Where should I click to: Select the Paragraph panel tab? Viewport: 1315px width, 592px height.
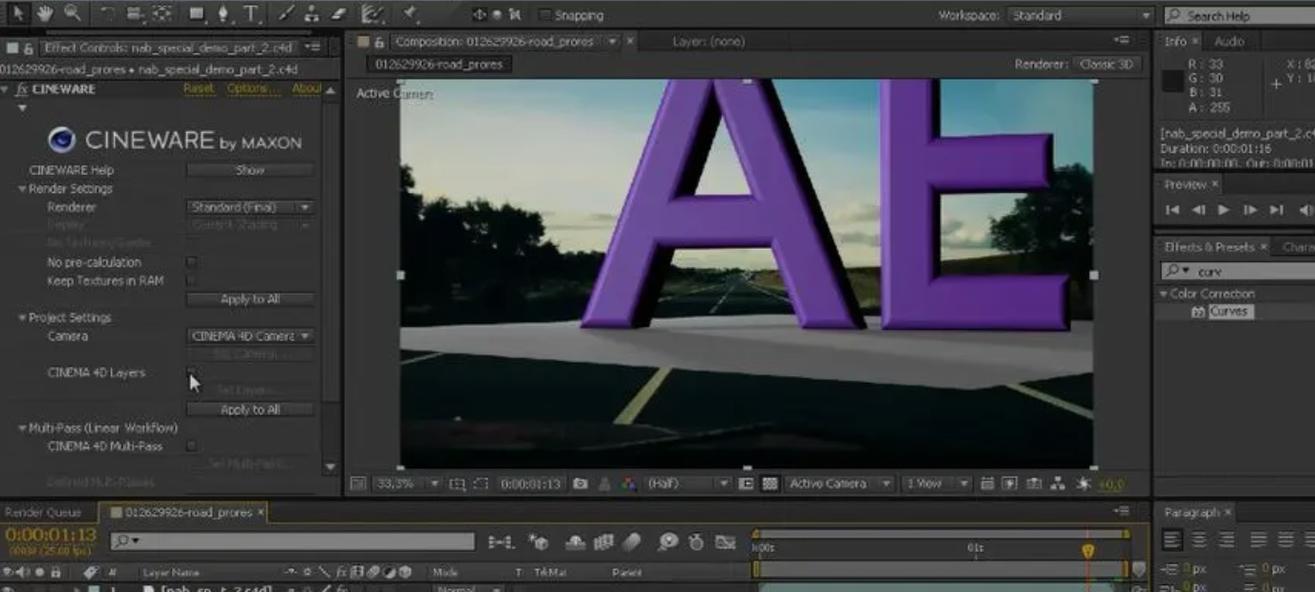tap(1192, 512)
